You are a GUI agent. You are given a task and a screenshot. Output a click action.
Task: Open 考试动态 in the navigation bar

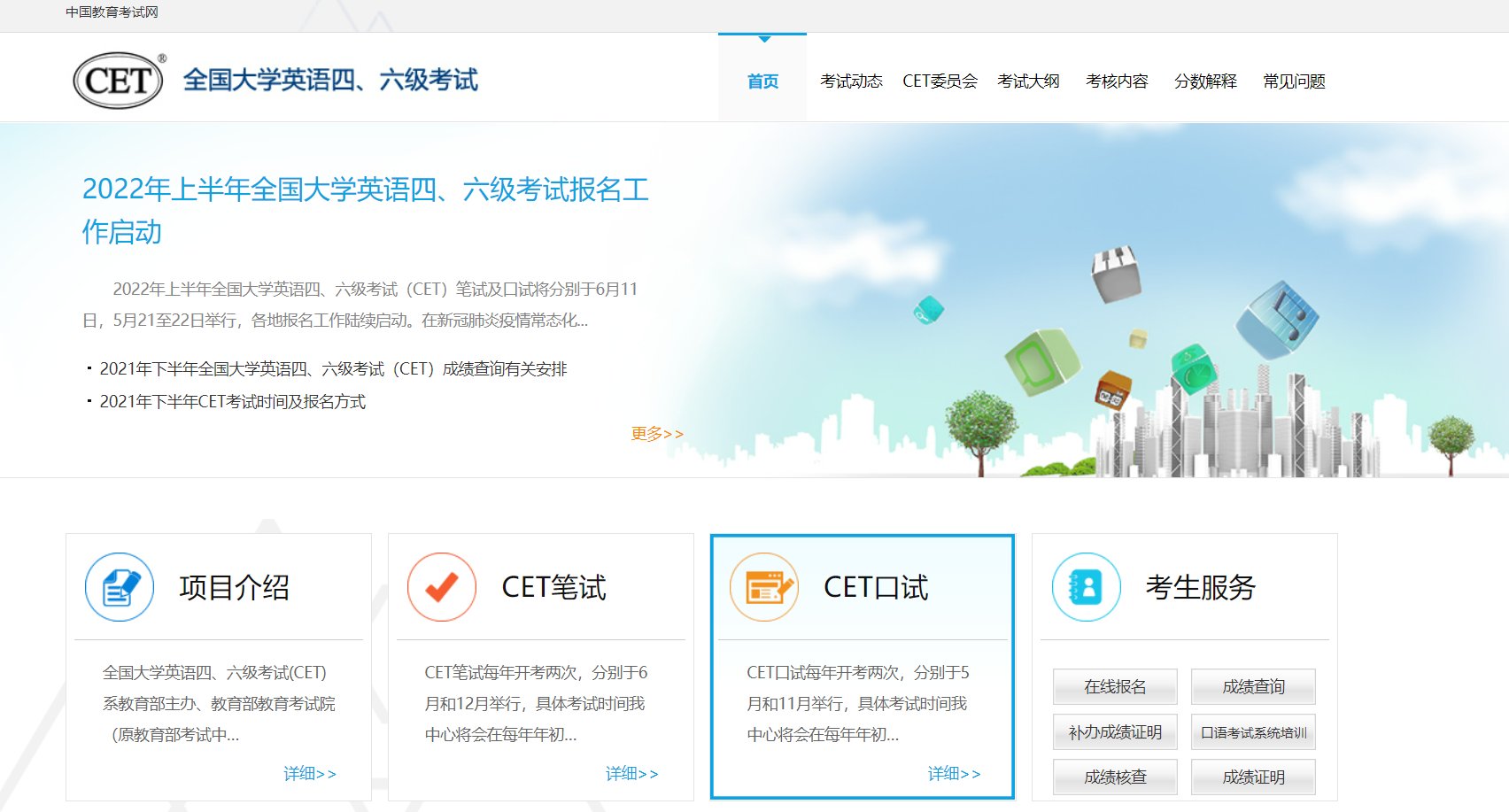852,81
